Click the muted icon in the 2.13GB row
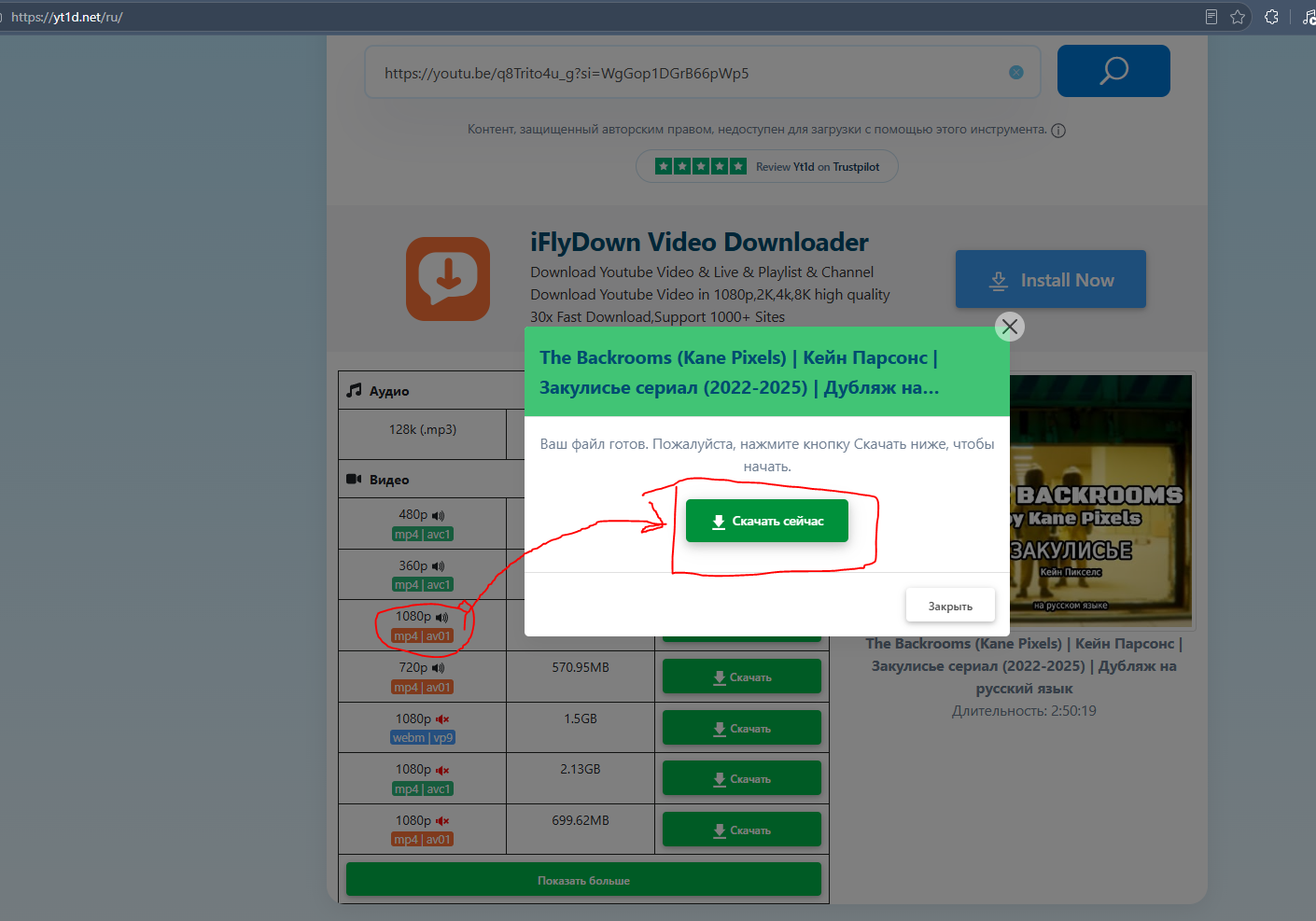The image size is (1316, 921). click(x=442, y=770)
